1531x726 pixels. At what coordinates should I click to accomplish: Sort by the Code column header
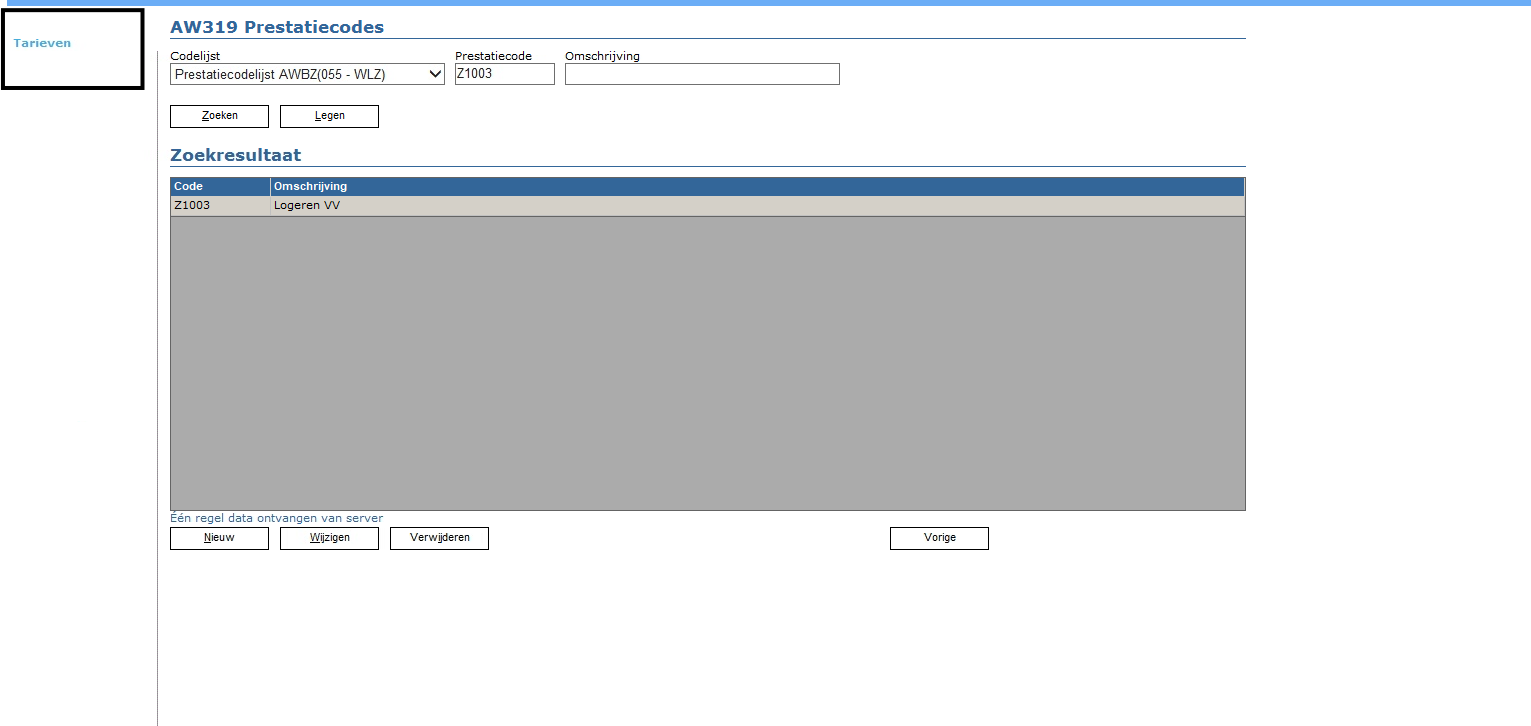pos(219,186)
